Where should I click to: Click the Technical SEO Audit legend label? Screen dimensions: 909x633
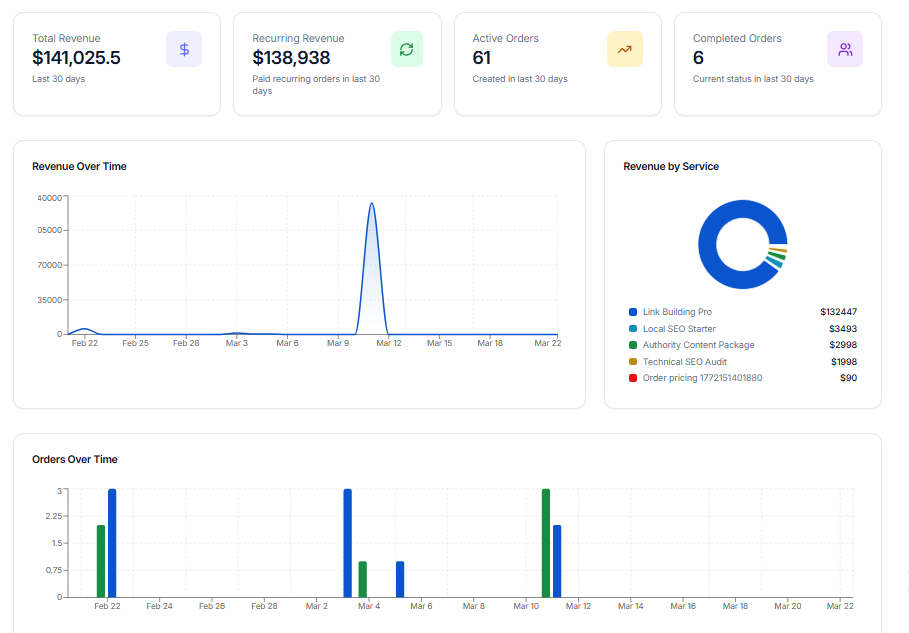(685, 362)
